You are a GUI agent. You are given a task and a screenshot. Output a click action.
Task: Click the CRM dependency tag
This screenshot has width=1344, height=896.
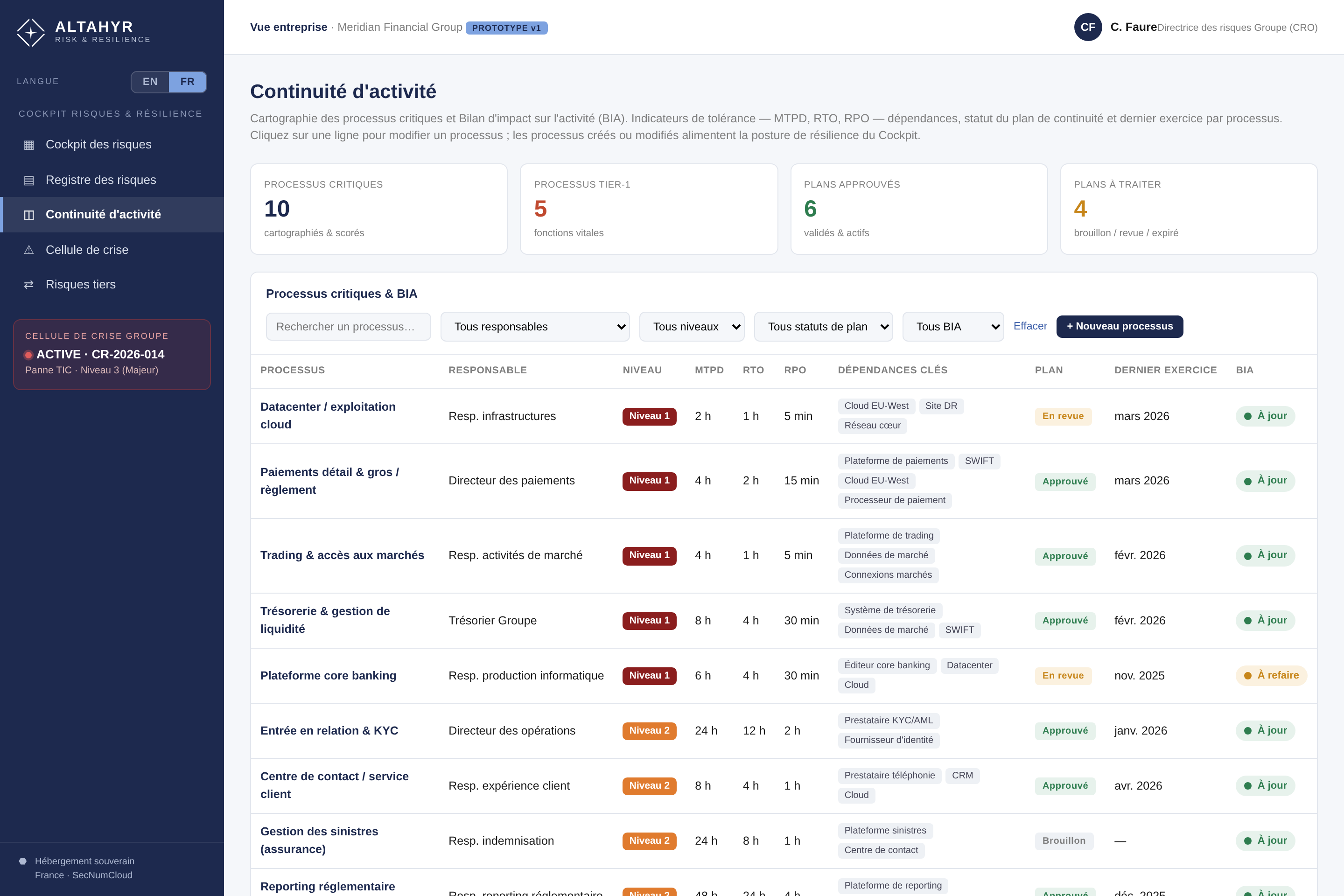coord(962,776)
